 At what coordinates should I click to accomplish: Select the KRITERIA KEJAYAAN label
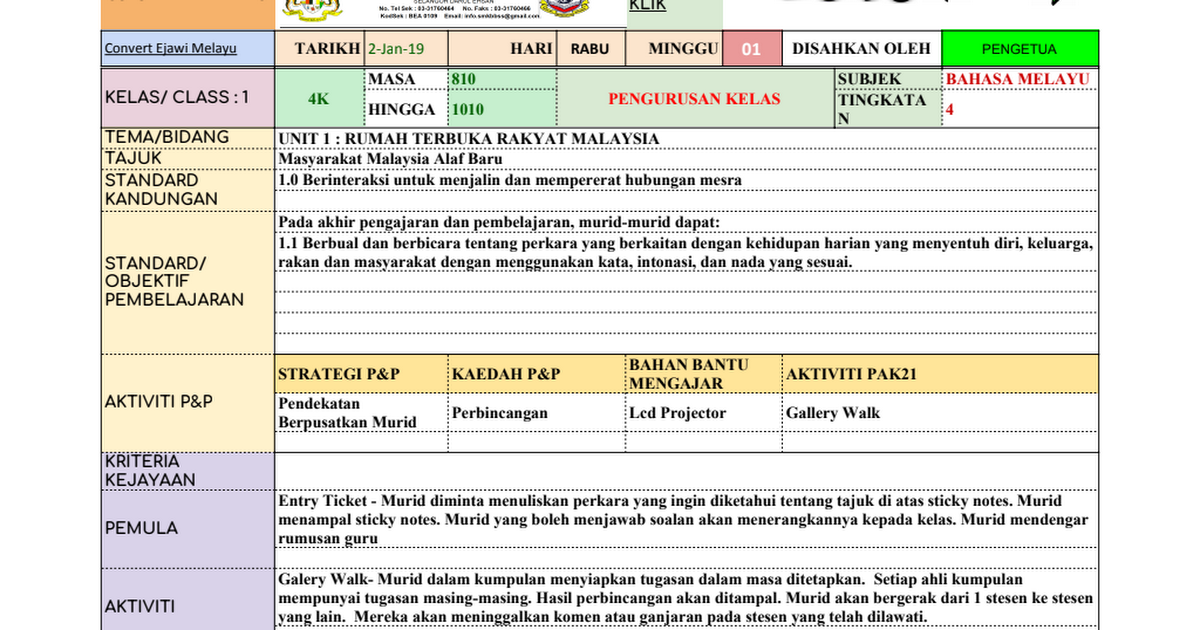[x=188, y=470]
